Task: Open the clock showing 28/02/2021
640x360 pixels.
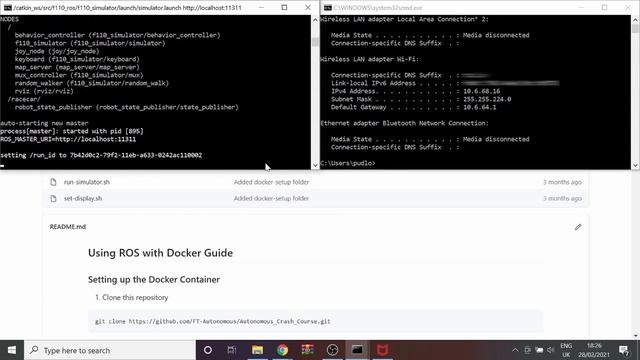Action: pyautogui.click(x=594, y=350)
